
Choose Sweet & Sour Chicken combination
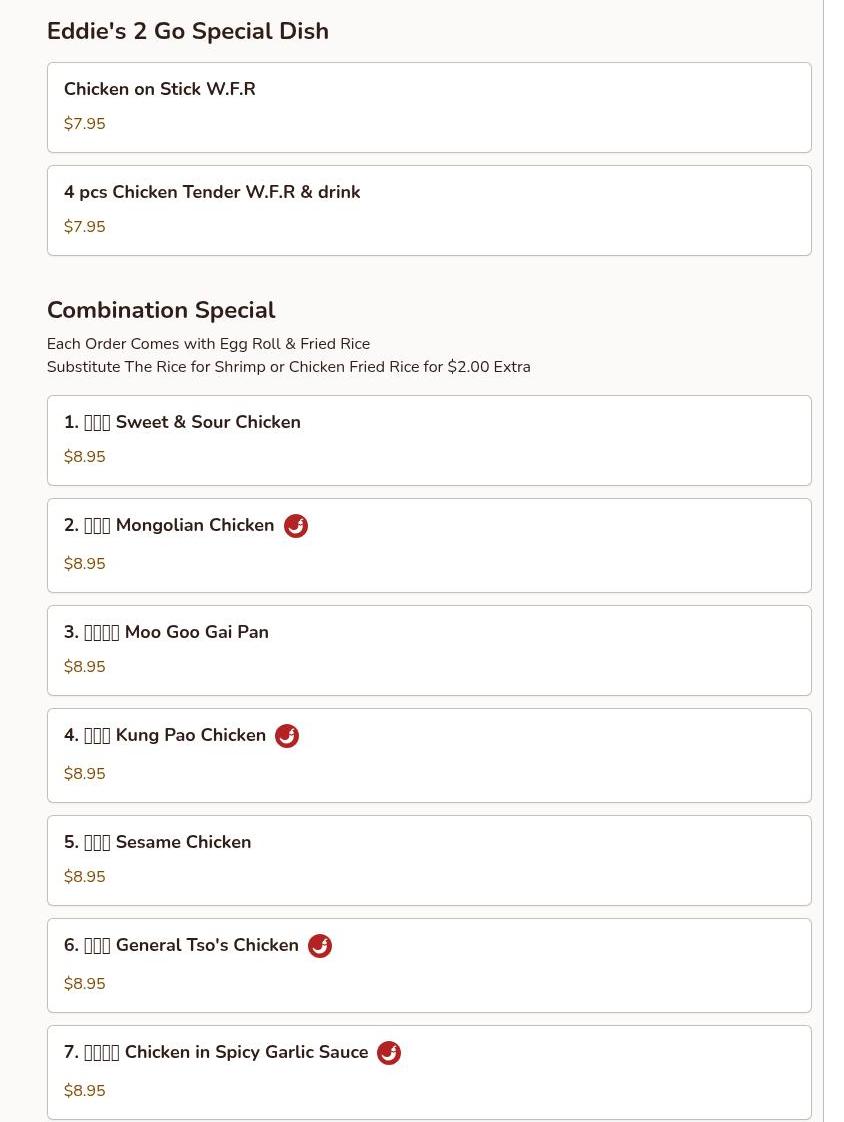(x=429, y=440)
